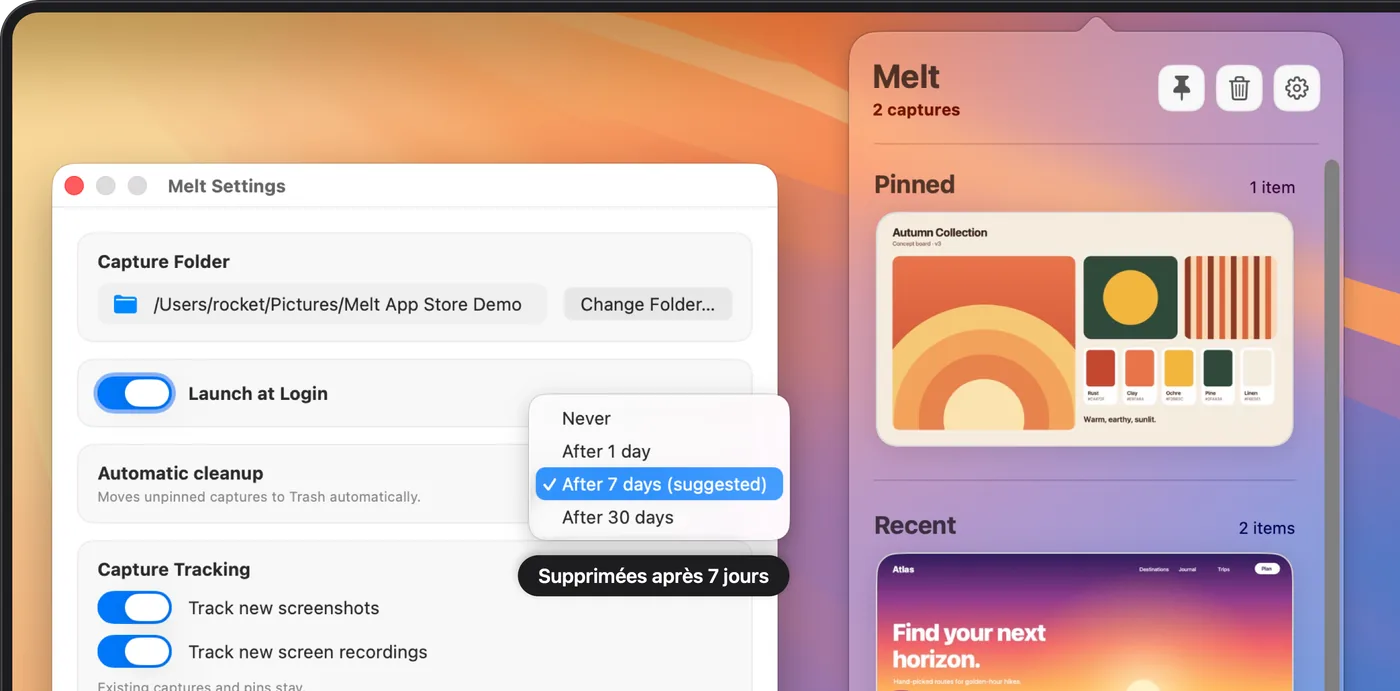
Task: Open the pinned Autumn Collection thumbnail
Action: (1084, 329)
